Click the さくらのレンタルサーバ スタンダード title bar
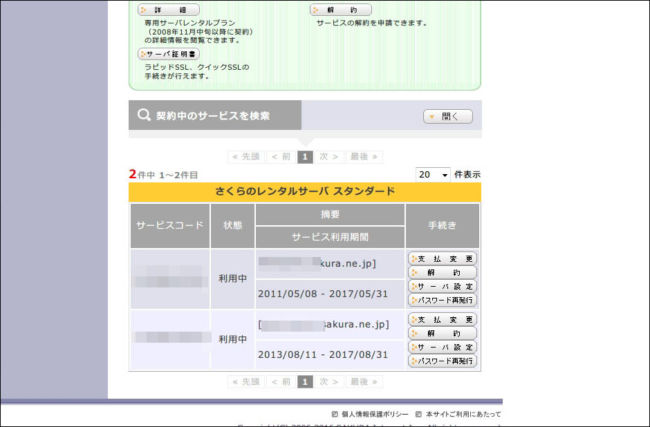 (305, 192)
